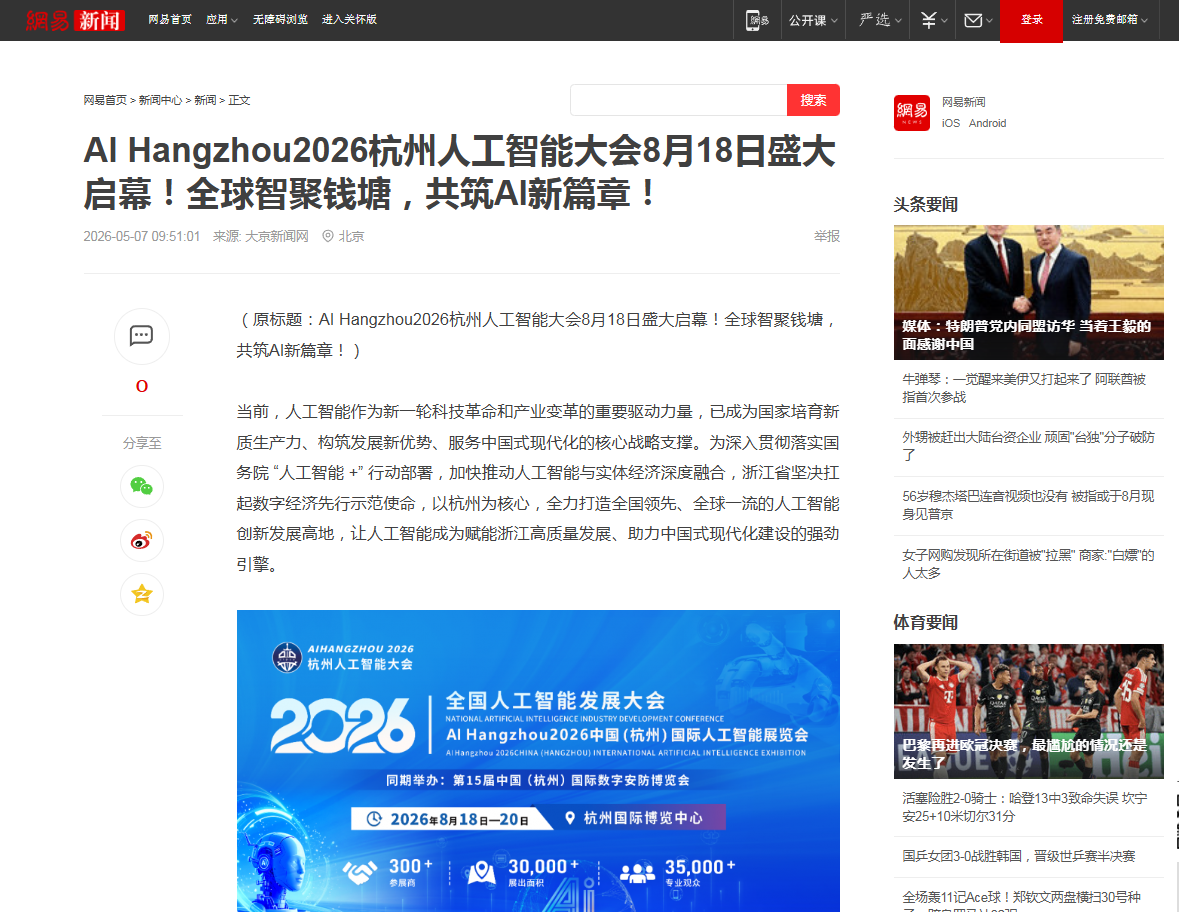Share article to WeChat
1179x912 pixels.
141,486
